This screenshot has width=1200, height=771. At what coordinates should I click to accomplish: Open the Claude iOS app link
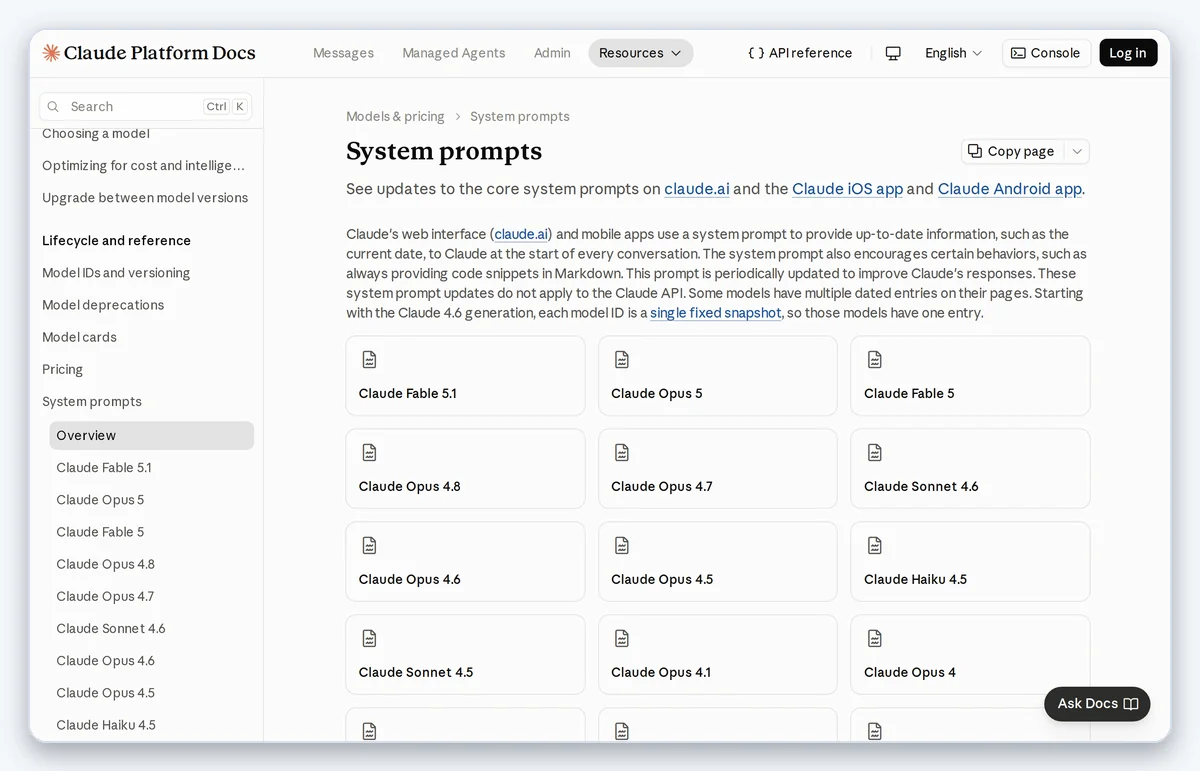tap(848, 189)
